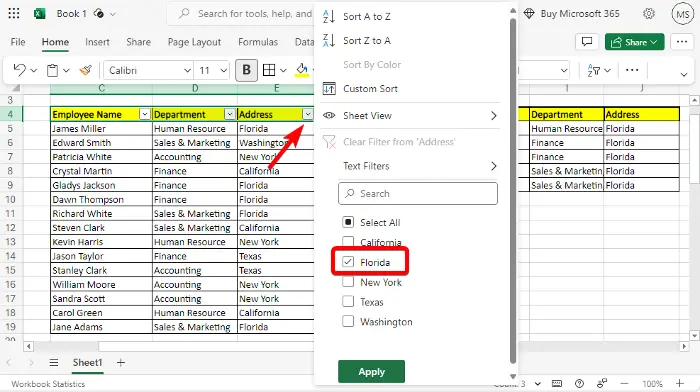700x392 pixels.
Task: Switch to the Formulas tab
Action: coord(258,42)
